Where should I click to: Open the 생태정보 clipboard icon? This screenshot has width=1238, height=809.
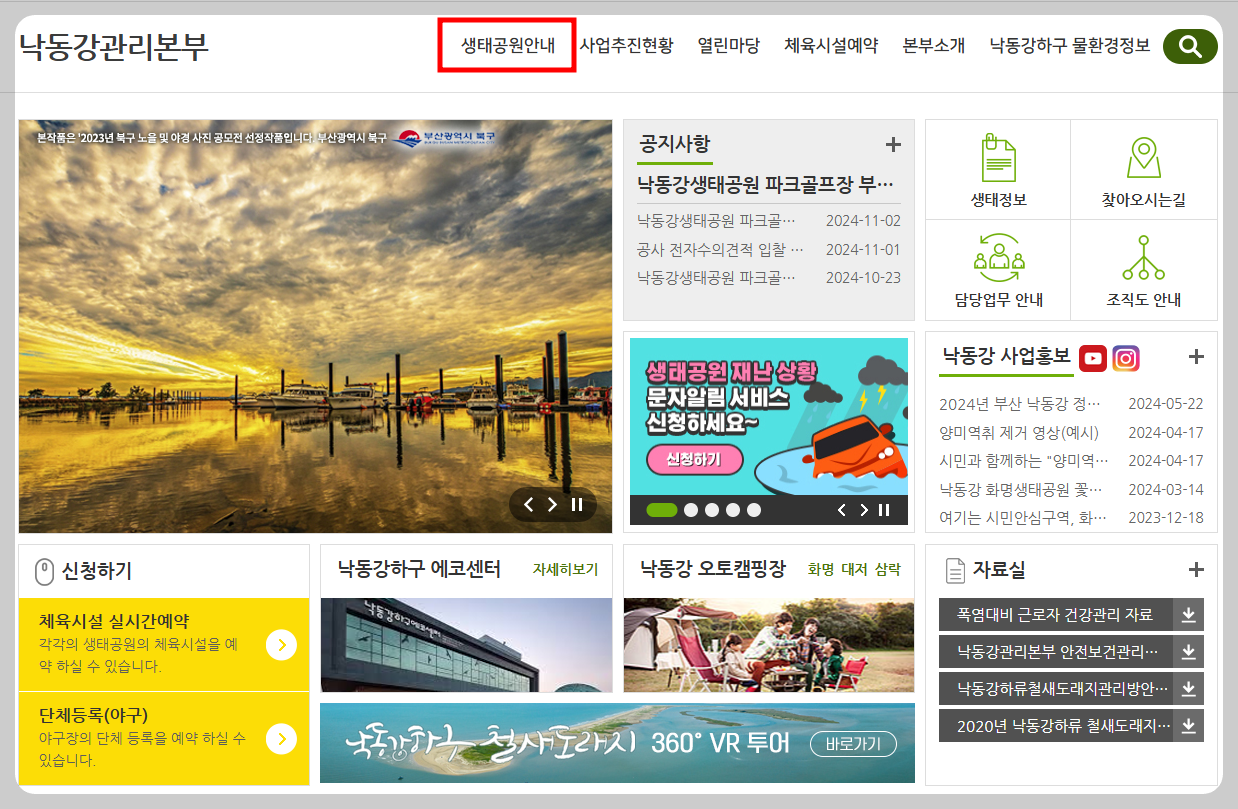point(998,157)
